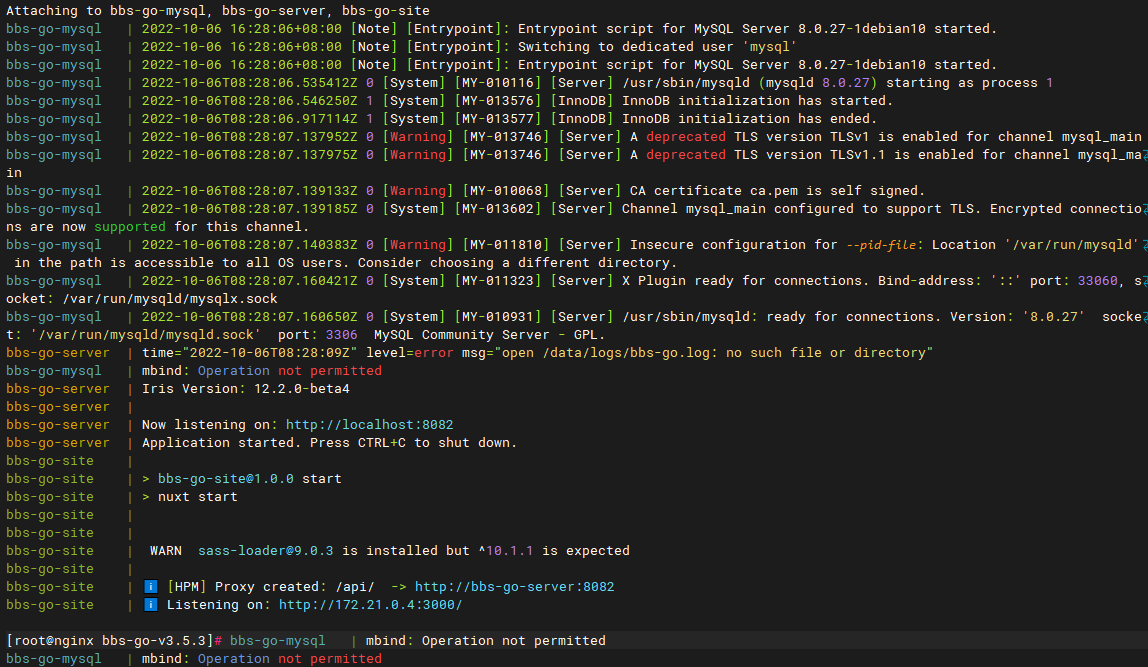Click 'X Plugin ready for connections.' text
The width and height of the screenshot is (1148, 667).
(745, 280)
